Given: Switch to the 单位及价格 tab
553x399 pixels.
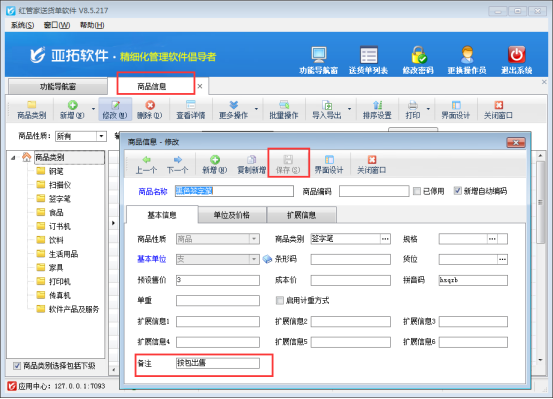Looking at the screenshot, I should [232, 215].
